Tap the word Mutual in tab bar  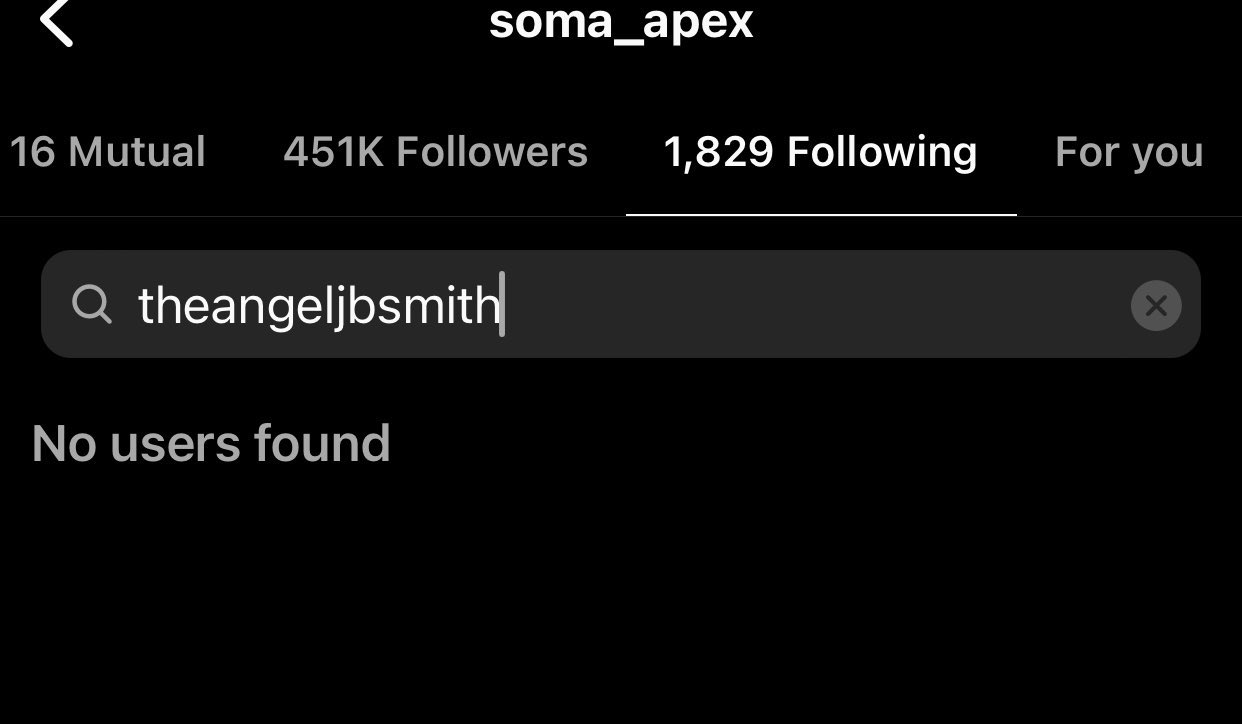coord(137,152)
